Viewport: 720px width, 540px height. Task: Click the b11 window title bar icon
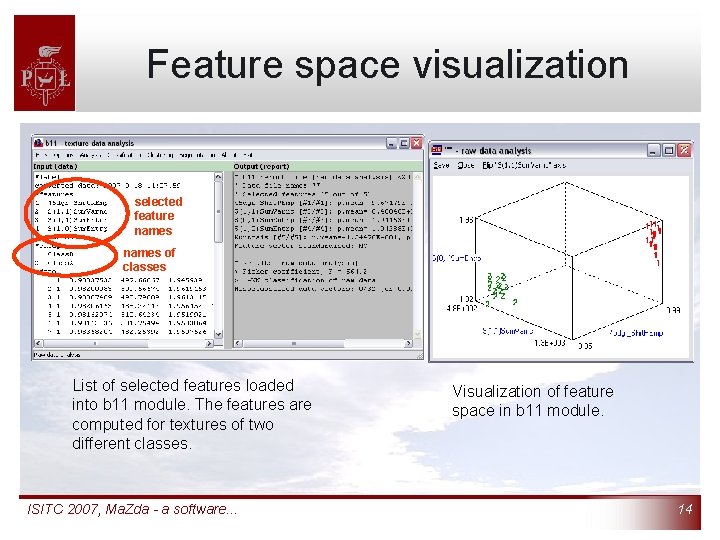pyautogui.click(x=39, y=143)
